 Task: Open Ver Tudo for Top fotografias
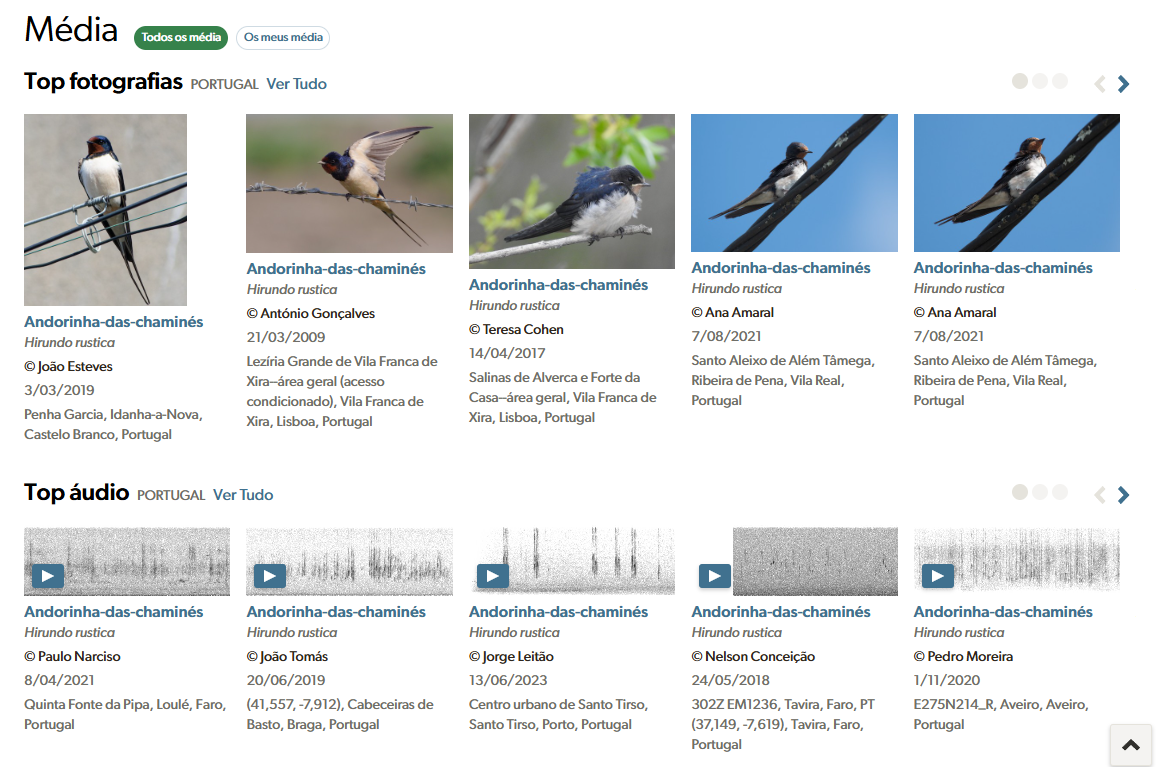tap(296, 84)
